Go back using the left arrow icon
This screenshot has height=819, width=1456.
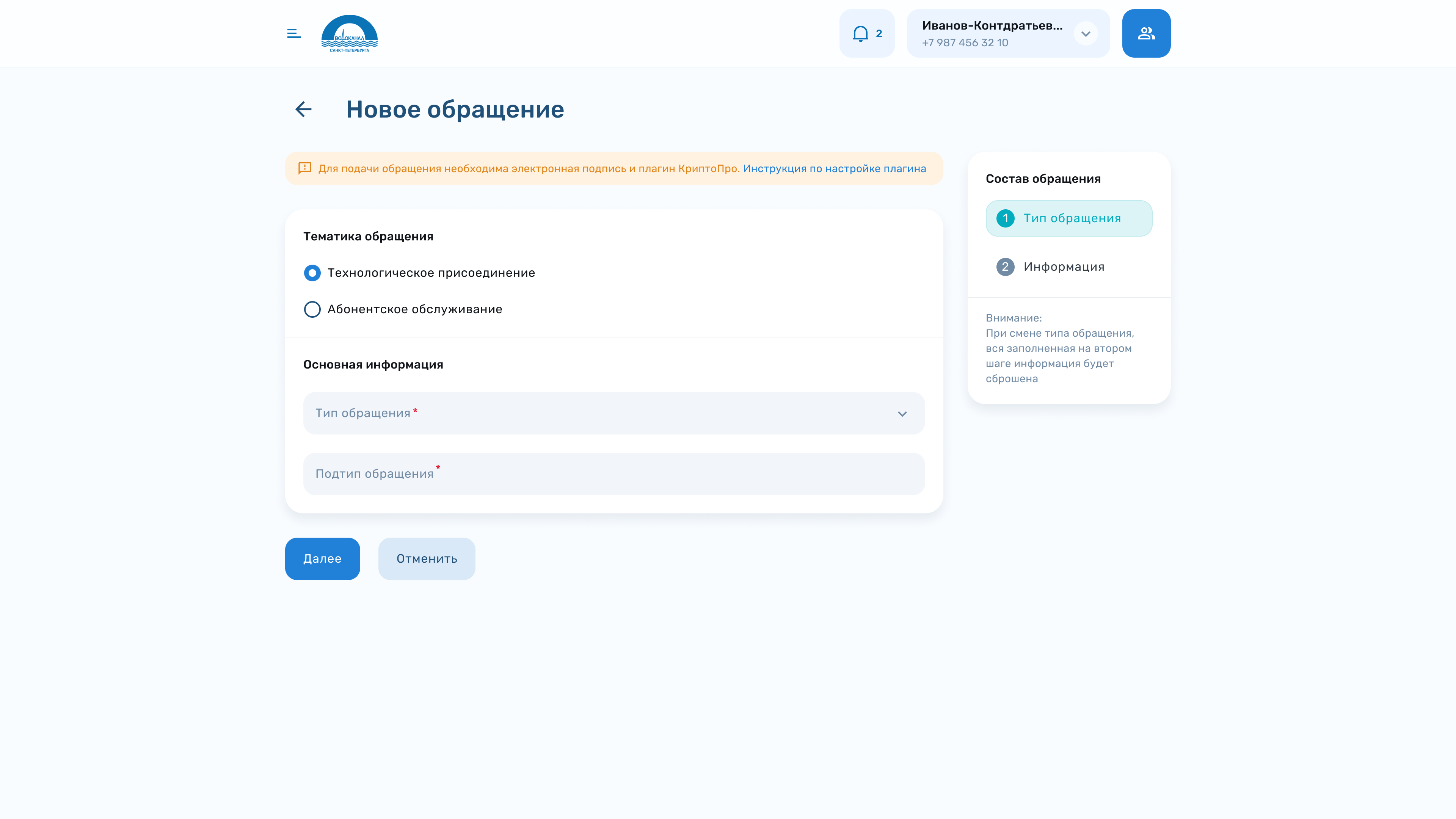point(303,109)
